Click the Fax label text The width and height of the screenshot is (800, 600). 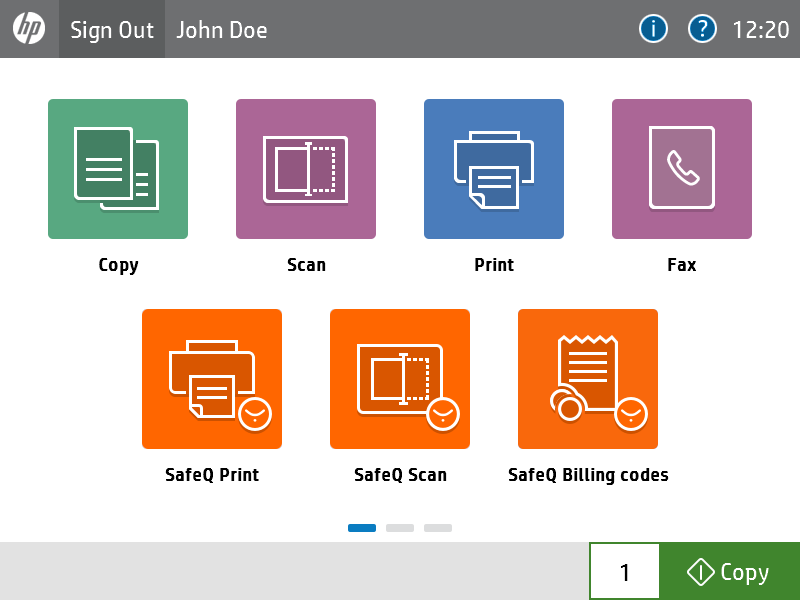coord(682,265)
